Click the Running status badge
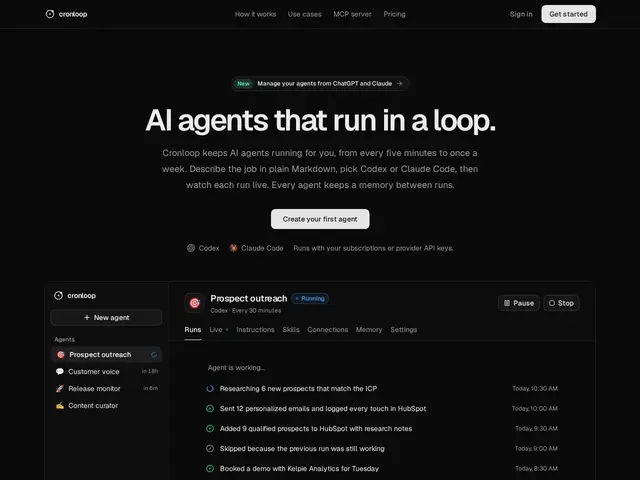Screen dimensions: 640x480 pyautogui.click(x=310, y=298)
